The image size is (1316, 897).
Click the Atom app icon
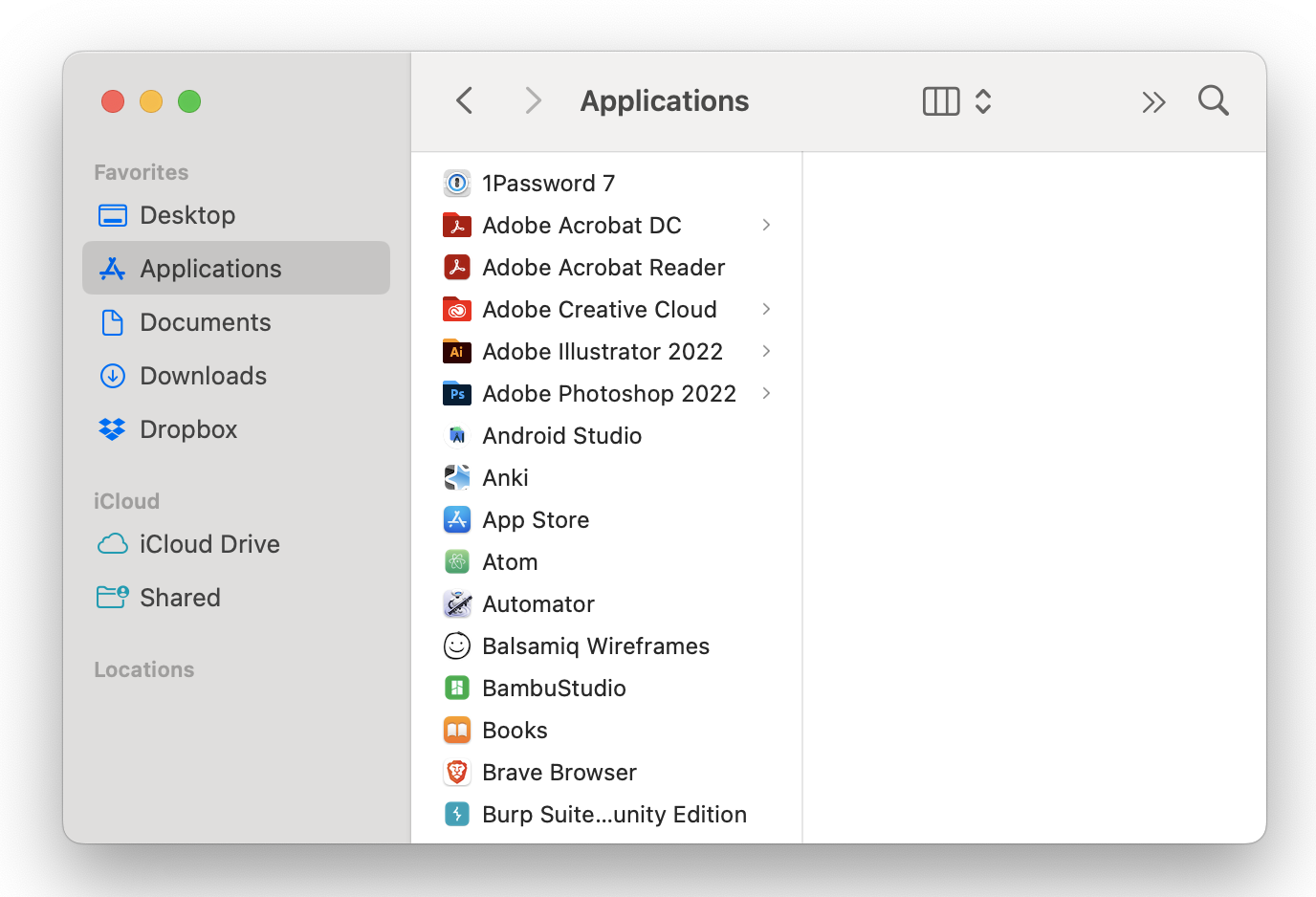pos(457,561)
